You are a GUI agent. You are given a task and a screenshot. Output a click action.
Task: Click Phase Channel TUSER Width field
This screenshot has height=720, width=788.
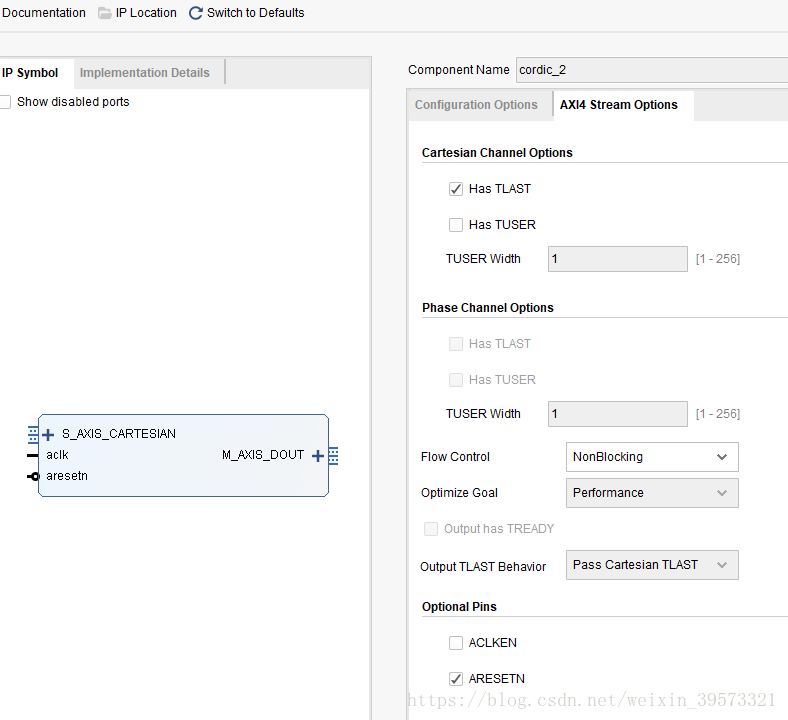pos(618,414)
